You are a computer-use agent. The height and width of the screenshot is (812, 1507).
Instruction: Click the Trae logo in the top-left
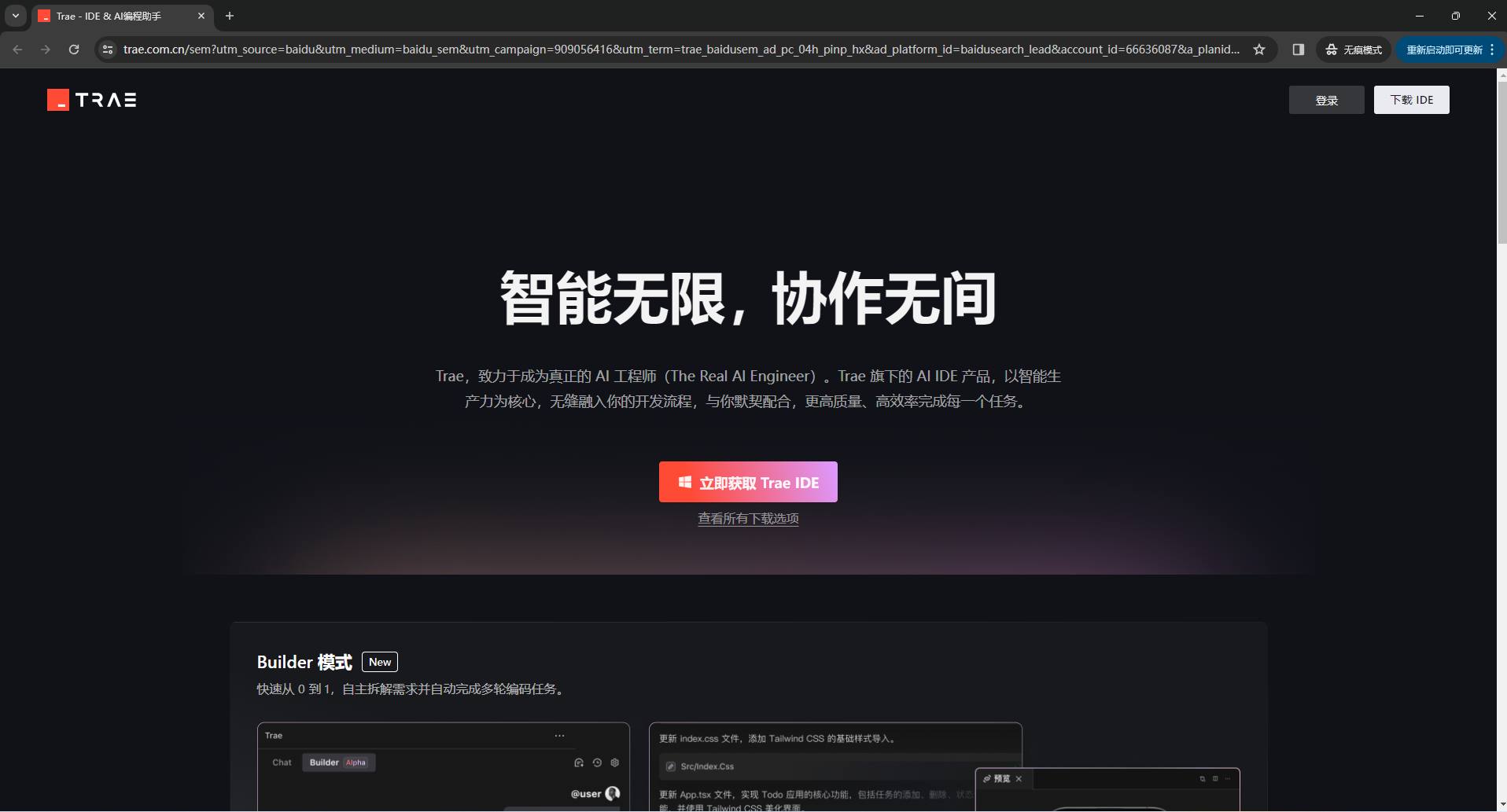pos(90,100)
